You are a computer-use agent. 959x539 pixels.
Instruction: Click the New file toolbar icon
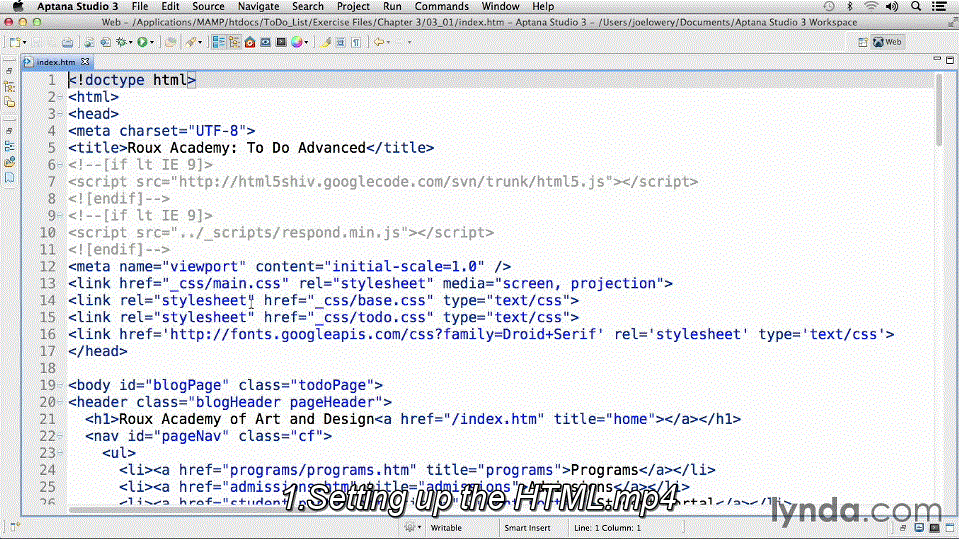point(14,42)
